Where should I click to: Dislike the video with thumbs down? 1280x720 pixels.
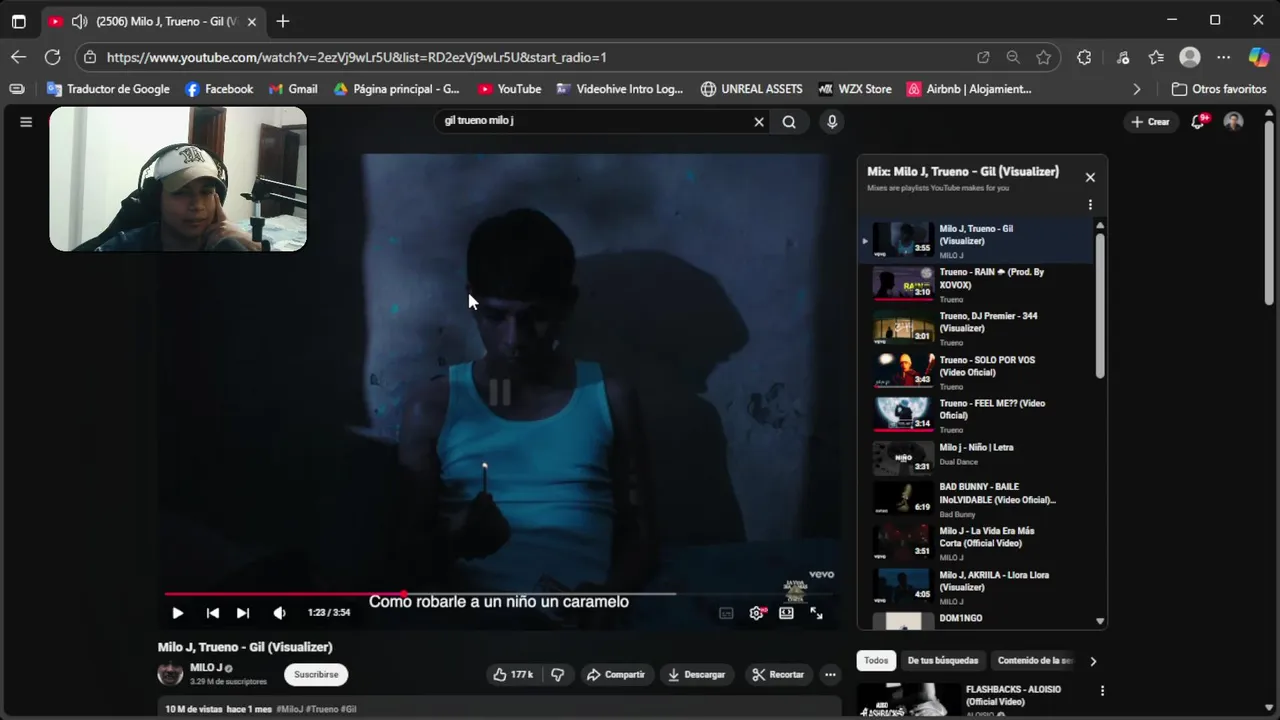pos(558,675)
